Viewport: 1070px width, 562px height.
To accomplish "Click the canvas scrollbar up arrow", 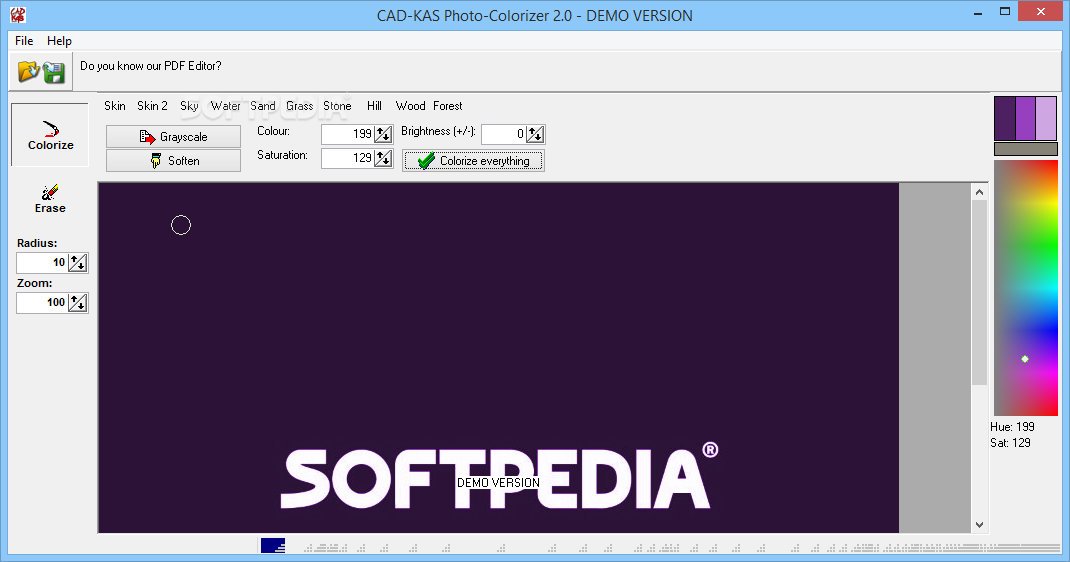I will point(979,192).
